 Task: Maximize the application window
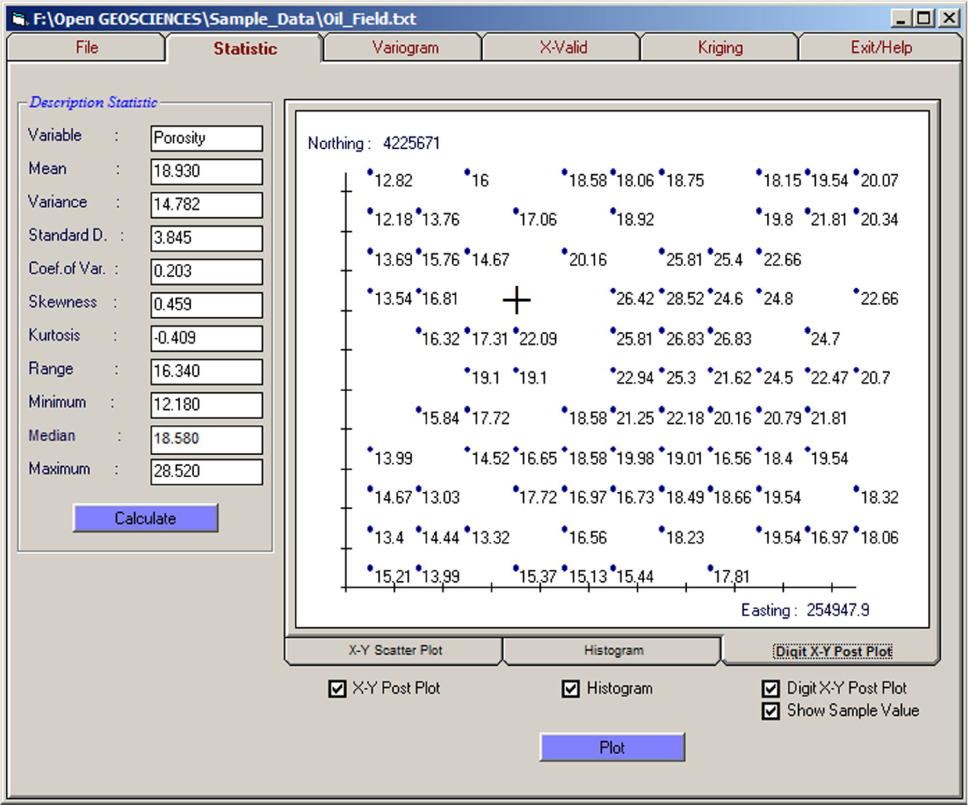922,18
